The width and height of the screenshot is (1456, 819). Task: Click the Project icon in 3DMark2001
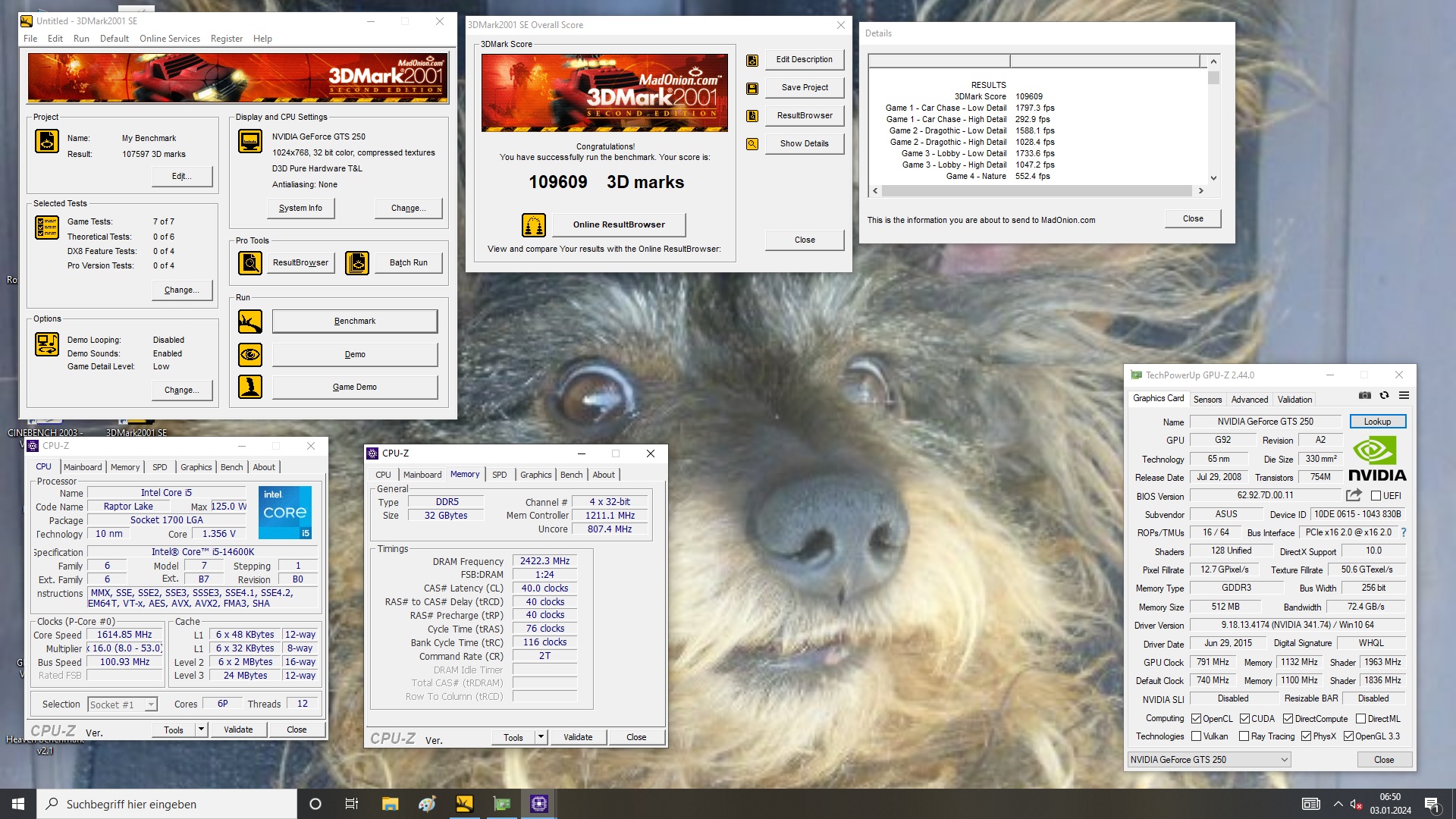[47, 142]
